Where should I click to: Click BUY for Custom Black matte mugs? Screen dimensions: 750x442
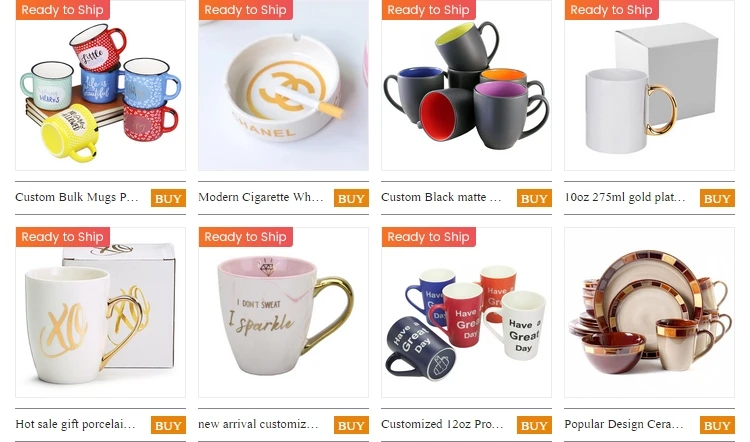coord(534,198)
